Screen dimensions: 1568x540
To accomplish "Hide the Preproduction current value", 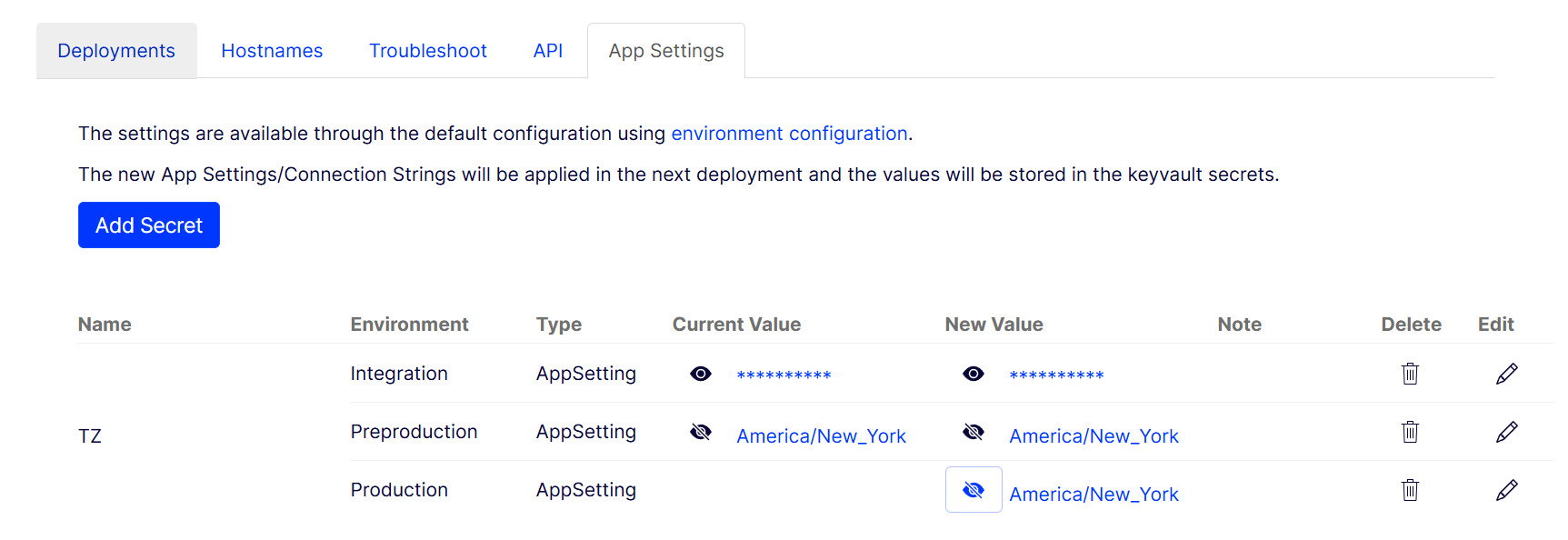I will tap(701, 432).
